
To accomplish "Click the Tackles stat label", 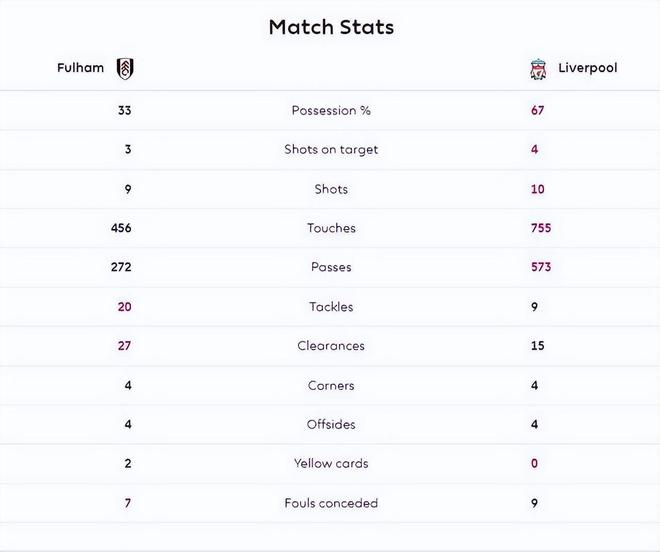I will (331, 307).
